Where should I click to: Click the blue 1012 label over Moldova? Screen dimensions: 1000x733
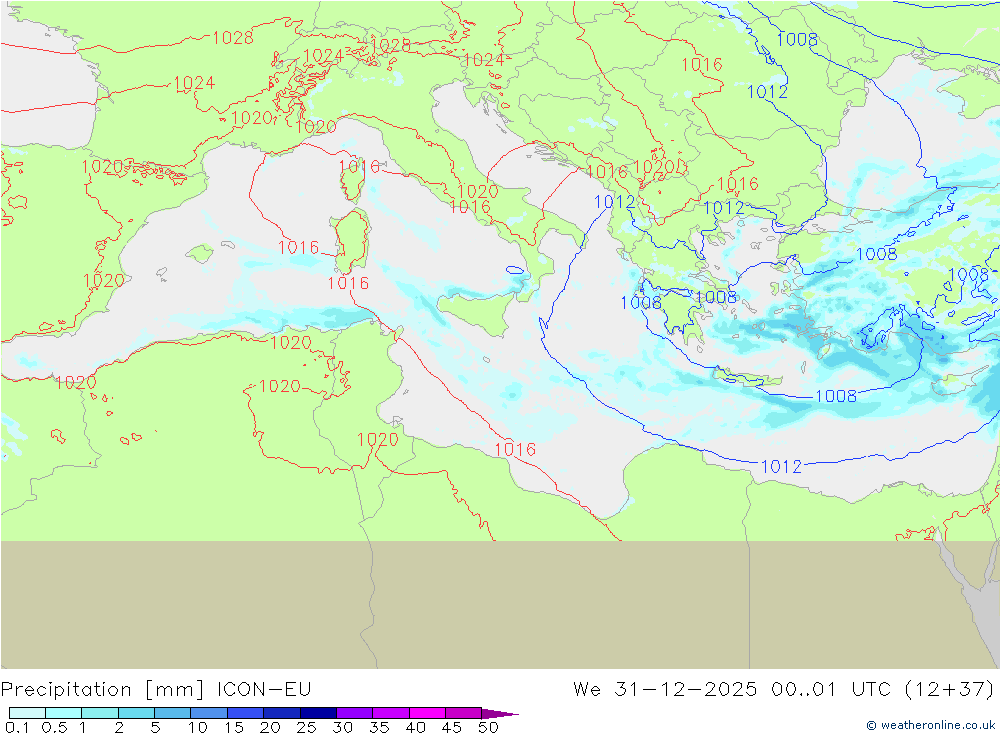pos(767,92)
